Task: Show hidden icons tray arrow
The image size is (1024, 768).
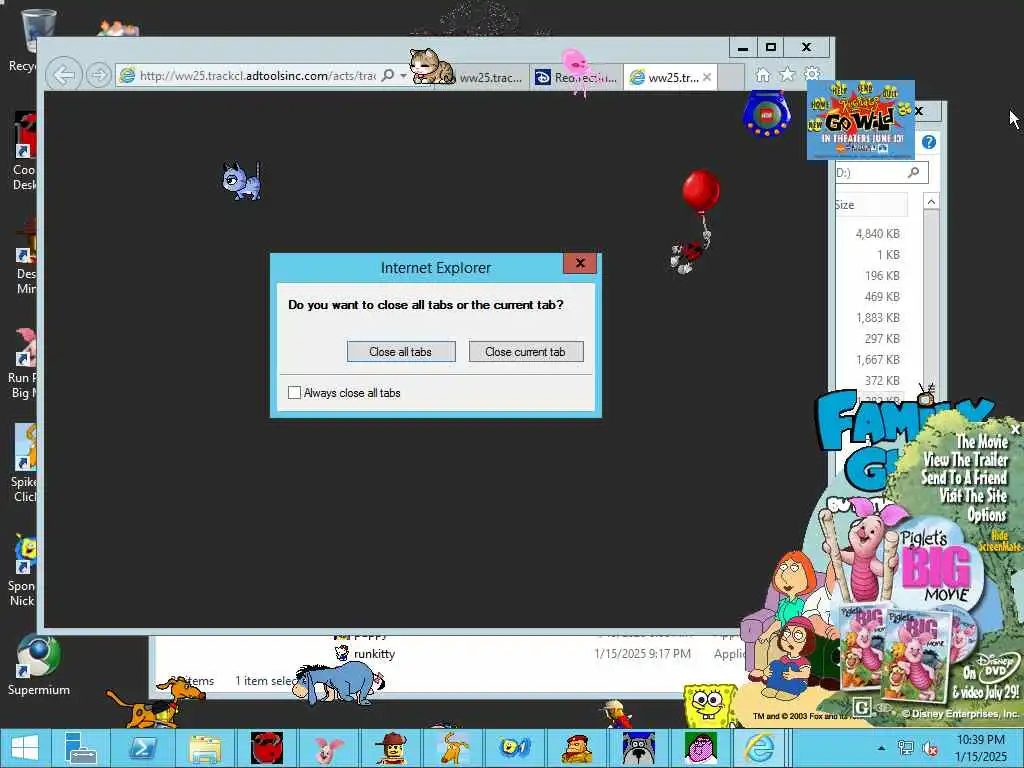Action: [882, 748]
